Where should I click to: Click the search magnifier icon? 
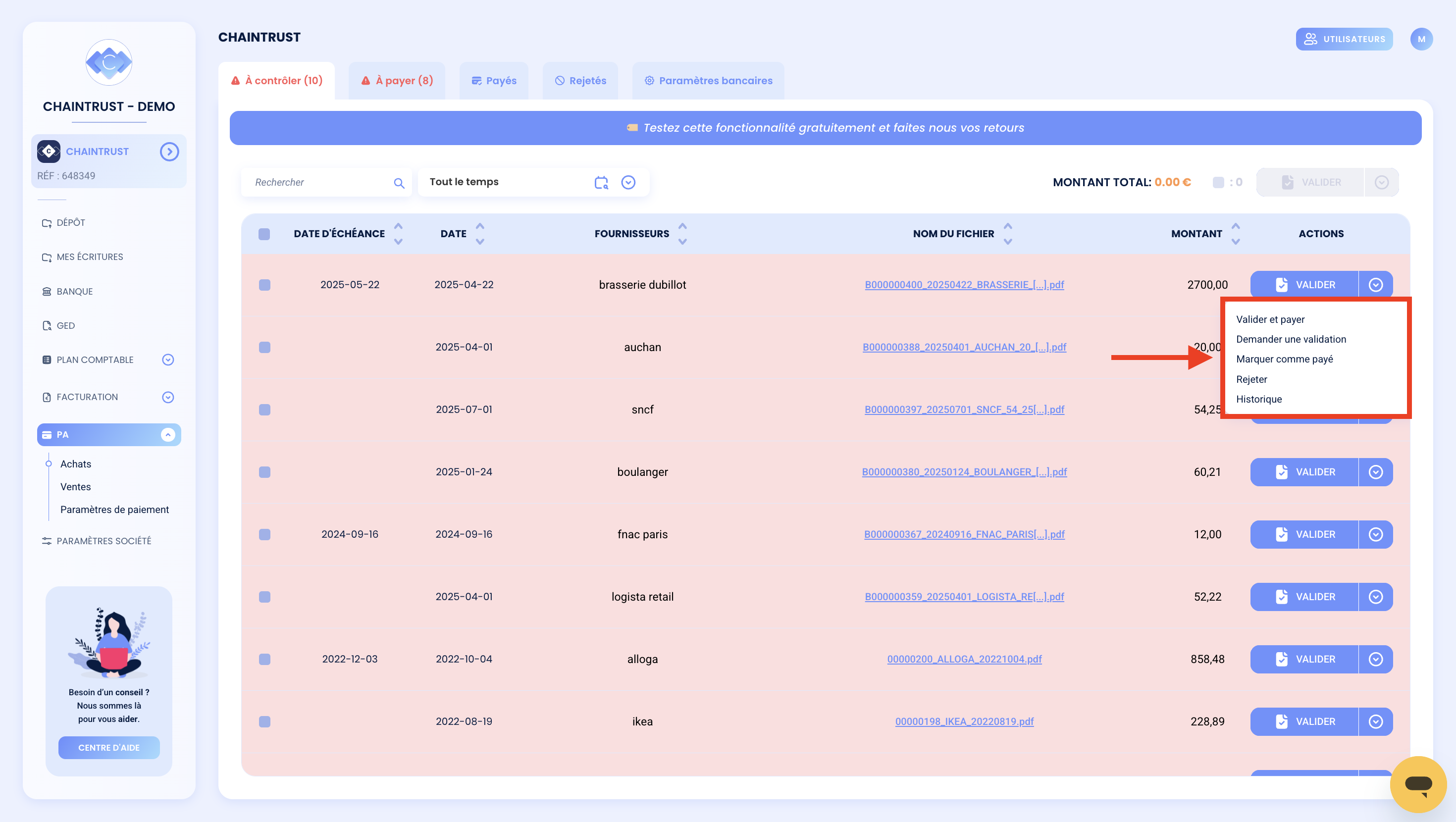click(399, 183)
